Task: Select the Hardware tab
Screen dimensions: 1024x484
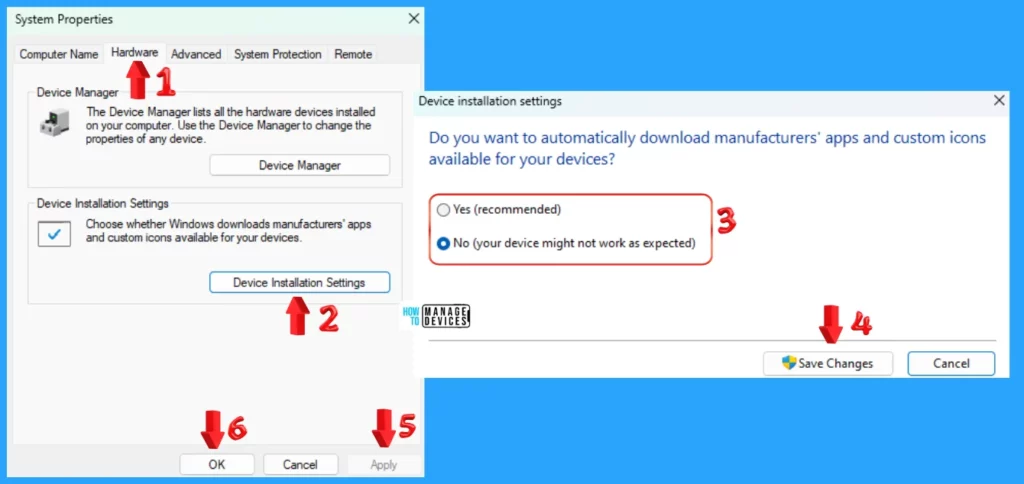Action: click(135, 53)
